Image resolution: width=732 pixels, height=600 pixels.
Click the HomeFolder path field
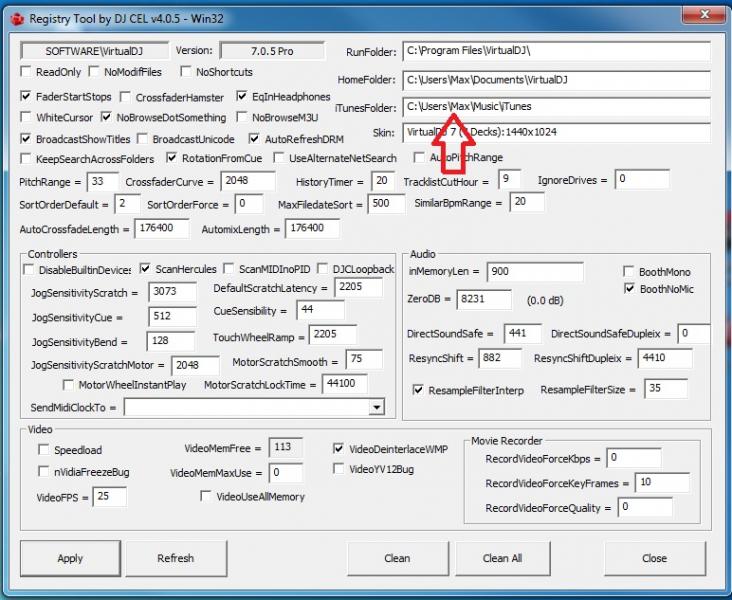556,80
